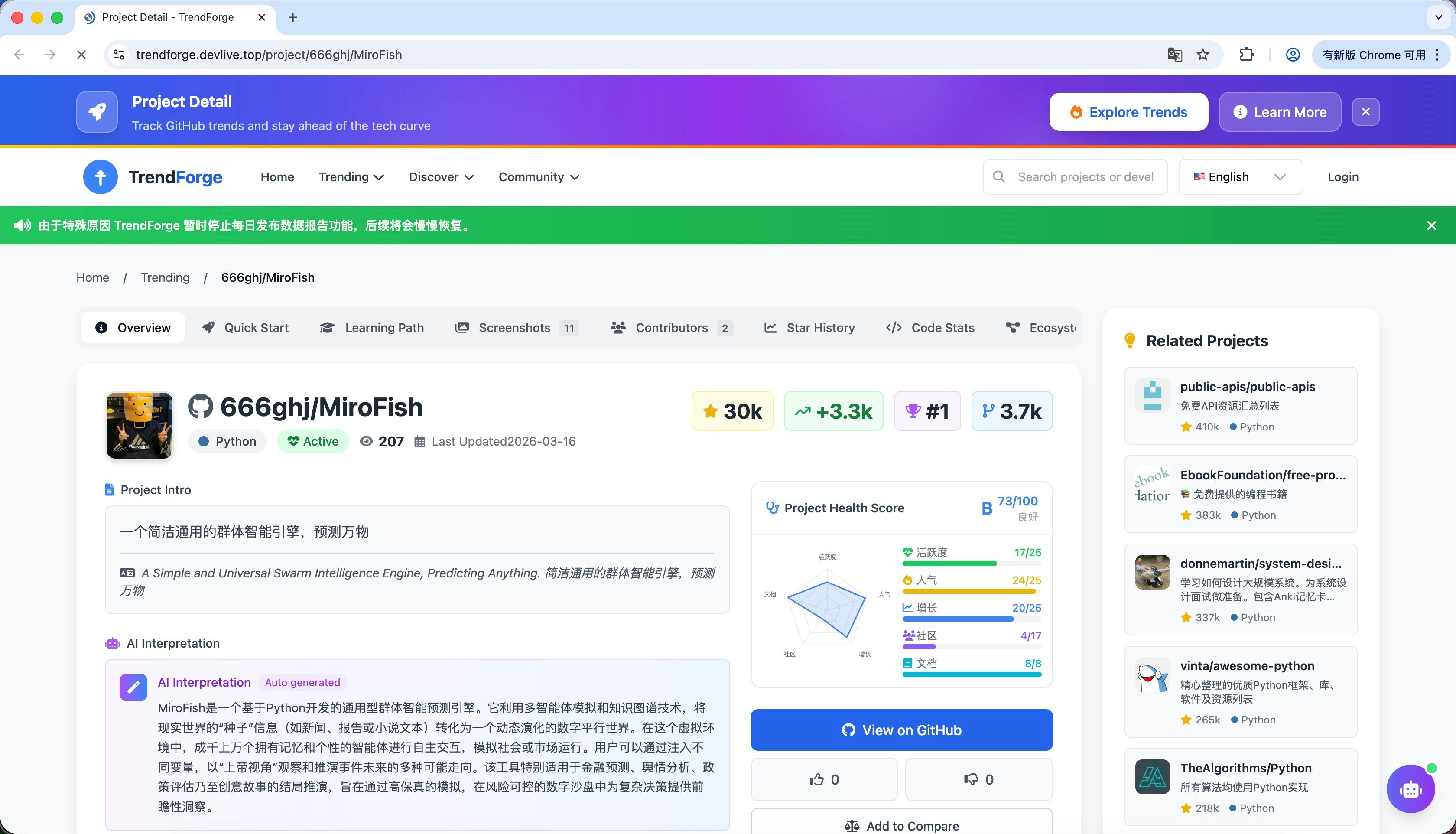Click the Google Translate icon in address bar
The height and width of the screenshot is (834, 1456).
(x=1174, y=55)
